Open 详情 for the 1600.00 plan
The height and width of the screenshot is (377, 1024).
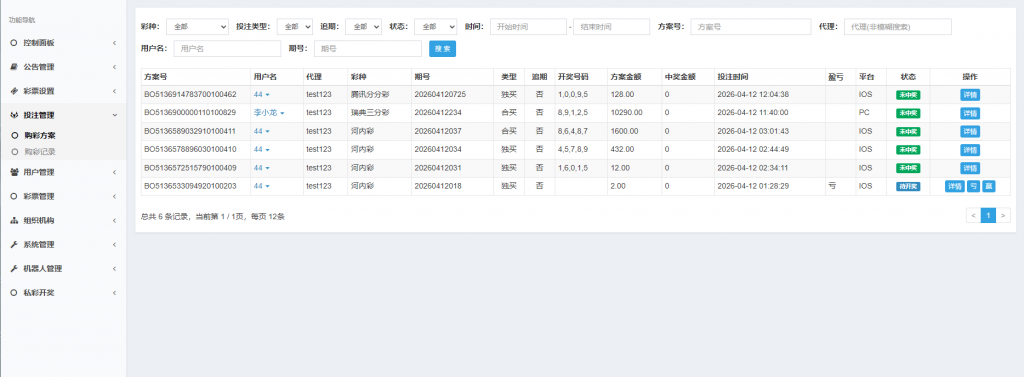(970, 131)
